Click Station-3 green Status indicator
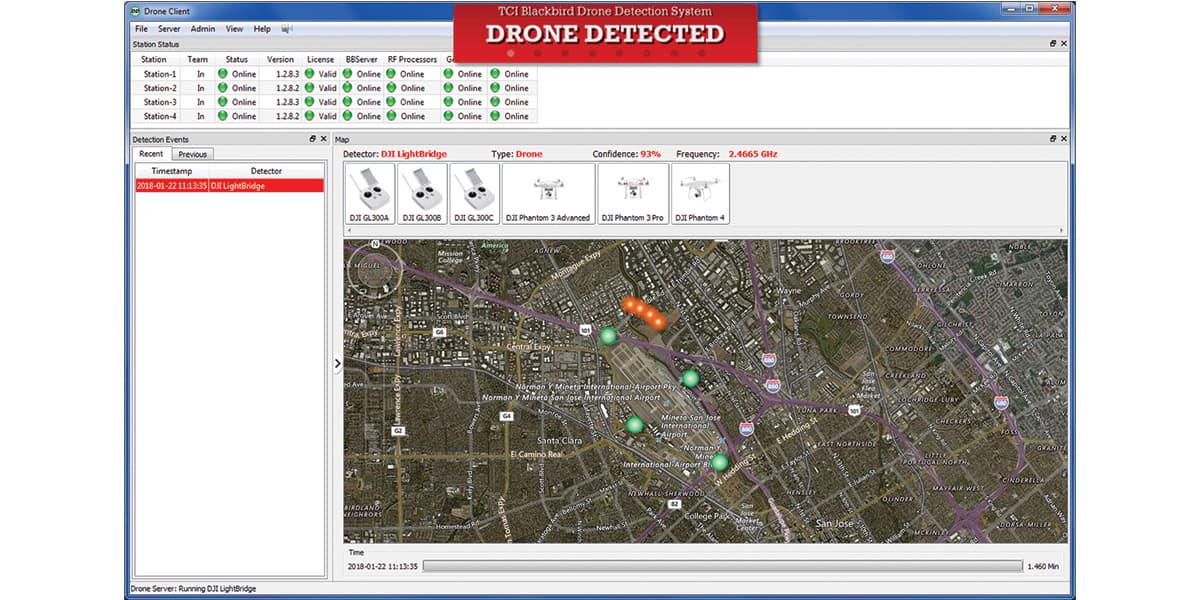This screenshot has width=1200, height=600. (x=223, y=102)
